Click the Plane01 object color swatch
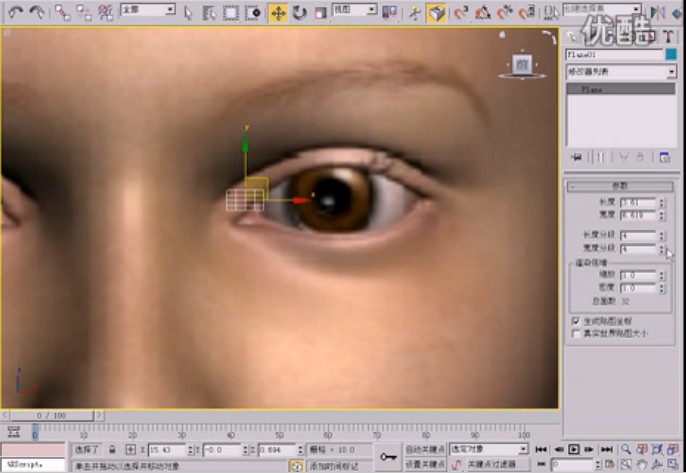Image resolution: width=686 pixels, height=473 pixels. (x=671, y=54)
